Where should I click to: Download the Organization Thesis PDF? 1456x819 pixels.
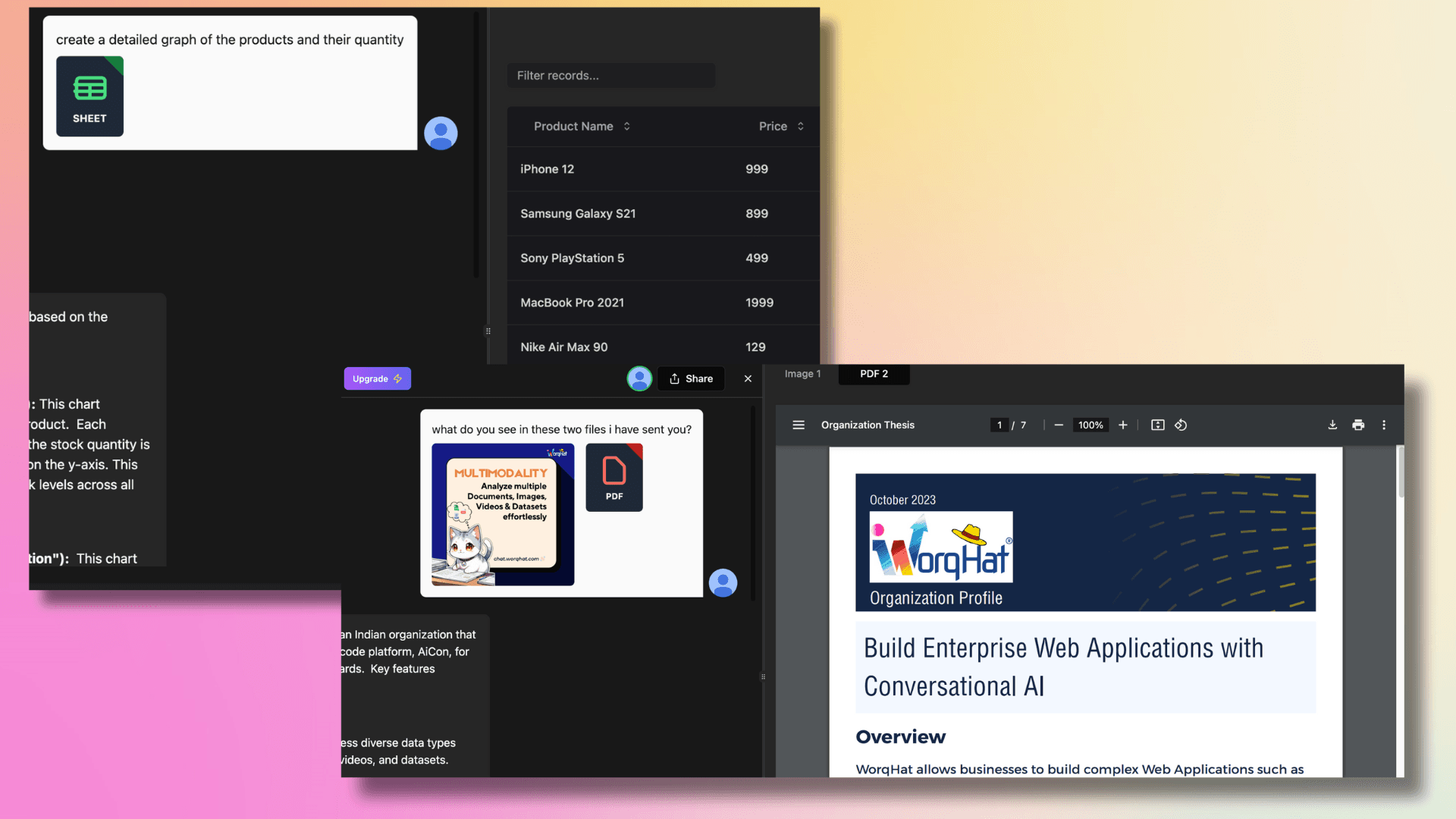pyautogui.click(x=1332, y=425)
